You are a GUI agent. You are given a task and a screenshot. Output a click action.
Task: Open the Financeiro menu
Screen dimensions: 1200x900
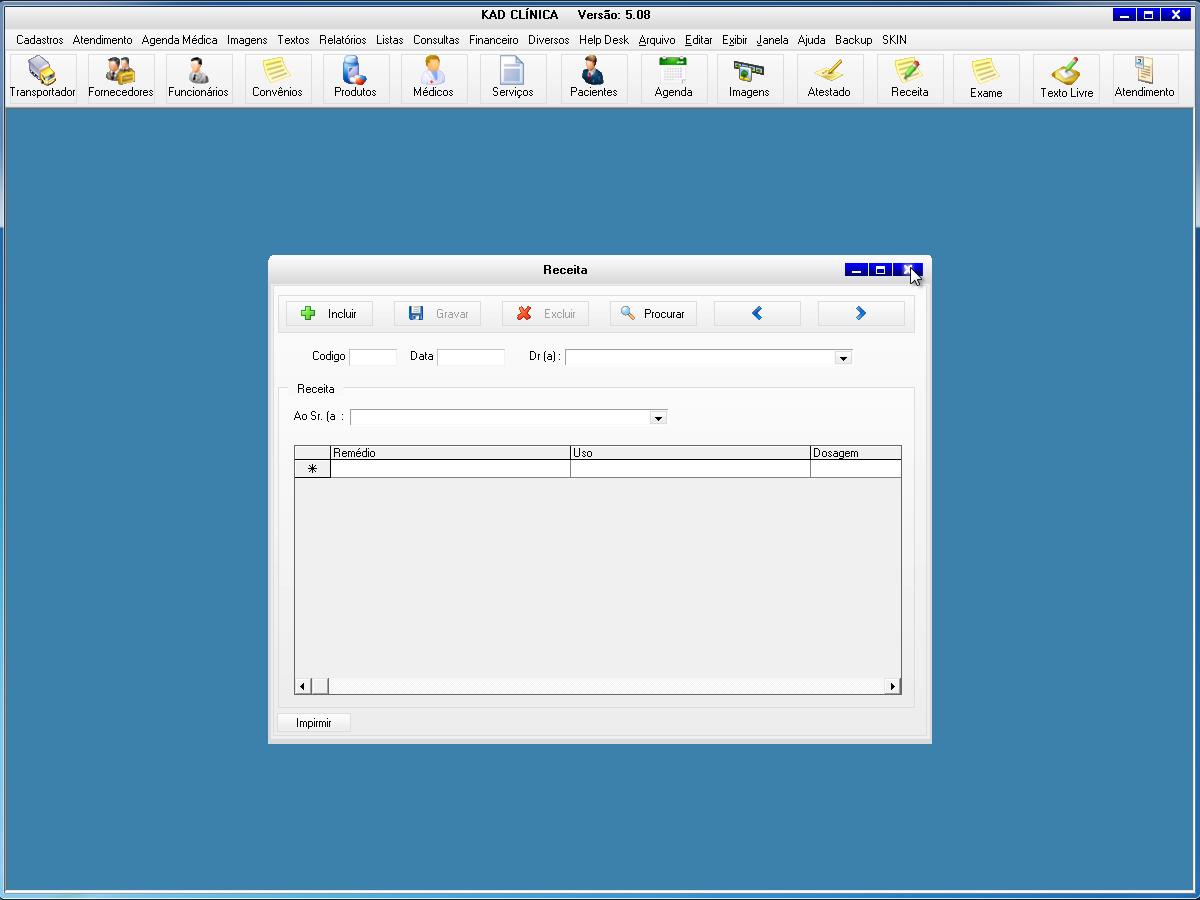(493, 40)
